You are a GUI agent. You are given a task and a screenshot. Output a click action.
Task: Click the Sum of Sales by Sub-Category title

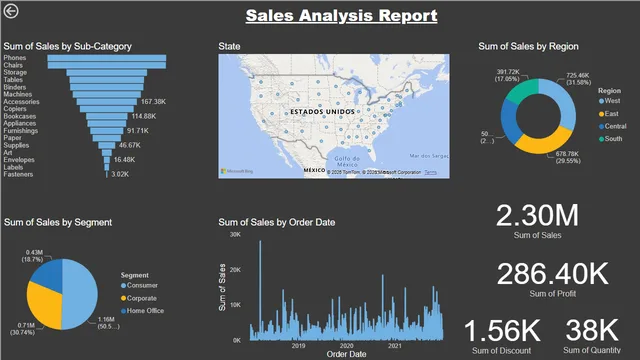[x=68, y=47]
